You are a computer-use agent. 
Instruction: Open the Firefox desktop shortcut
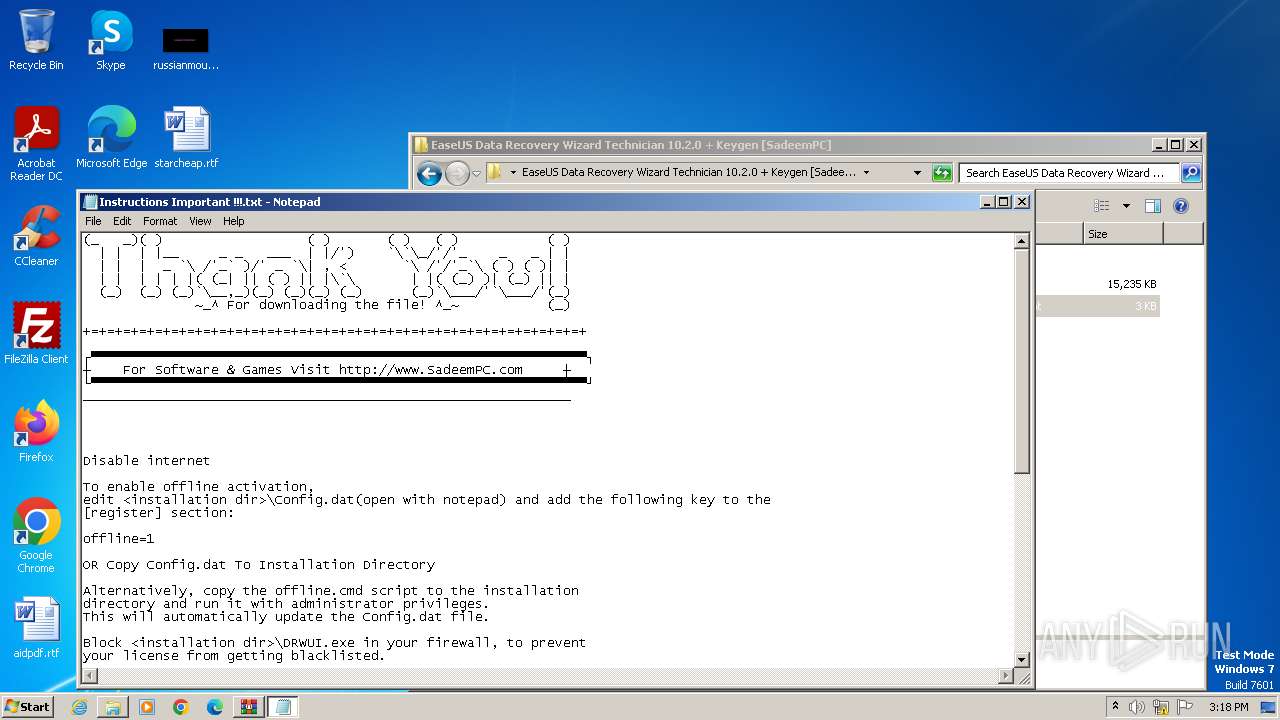coord(36,432)
